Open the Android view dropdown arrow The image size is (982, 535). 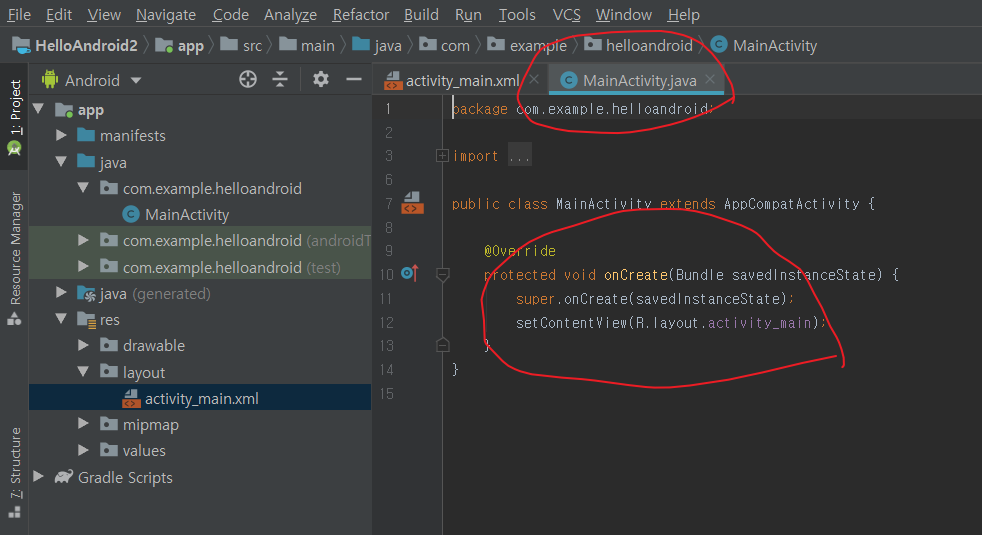click(136, 80)
